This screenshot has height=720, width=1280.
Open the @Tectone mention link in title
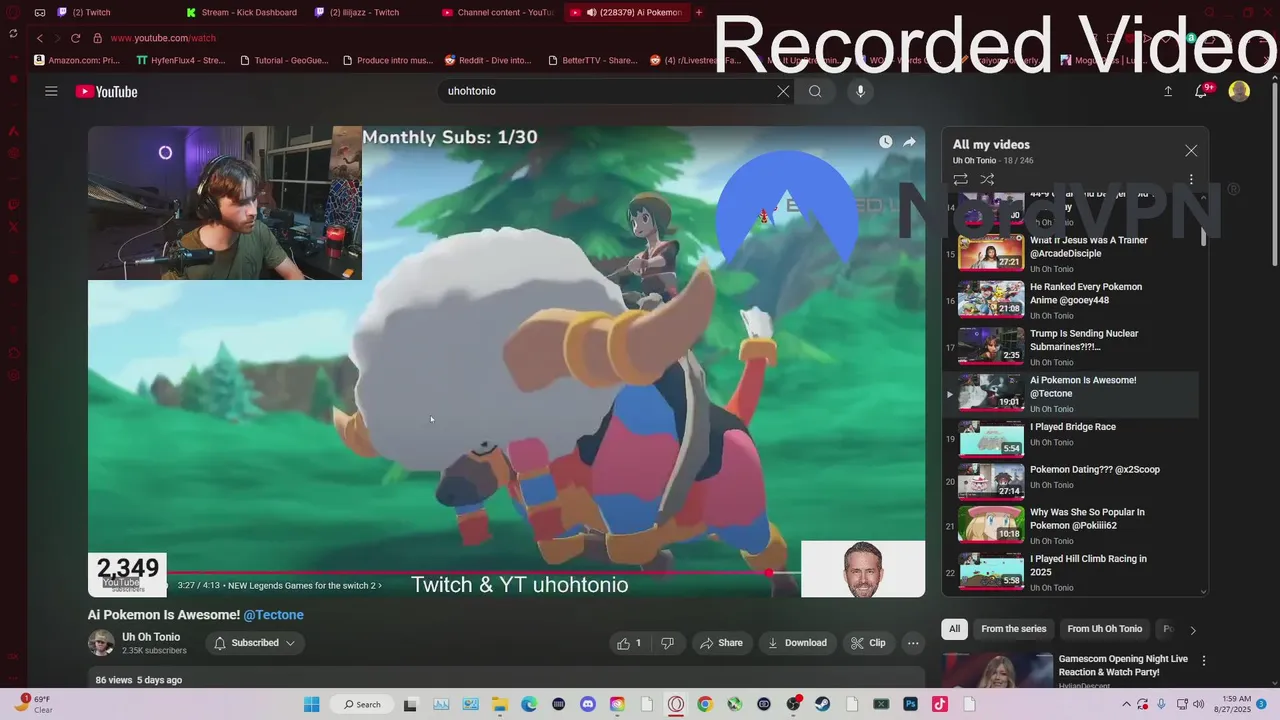coord(273,615)
